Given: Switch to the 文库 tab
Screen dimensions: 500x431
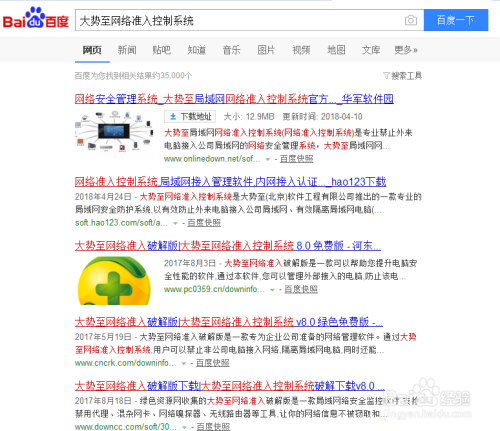Looking at the screenshot, I should (371, 50).
